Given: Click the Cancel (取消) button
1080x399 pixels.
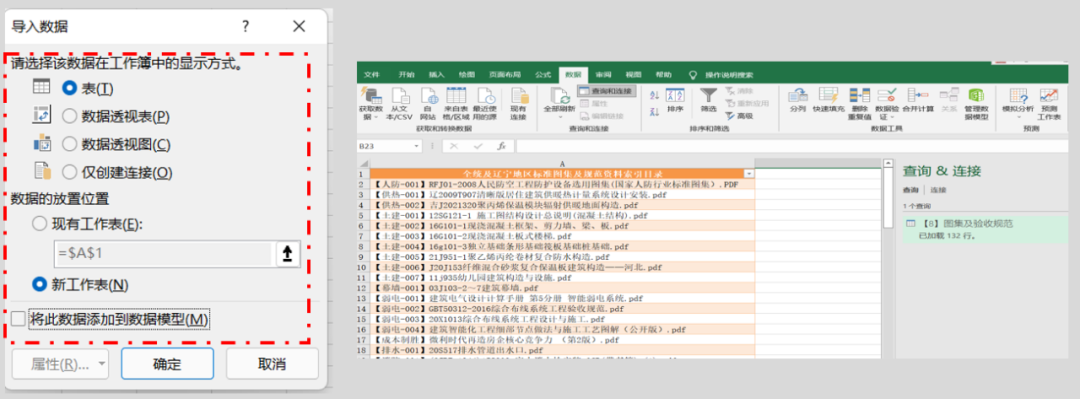Looking at the screenshot, I should (x=272, y=365).
